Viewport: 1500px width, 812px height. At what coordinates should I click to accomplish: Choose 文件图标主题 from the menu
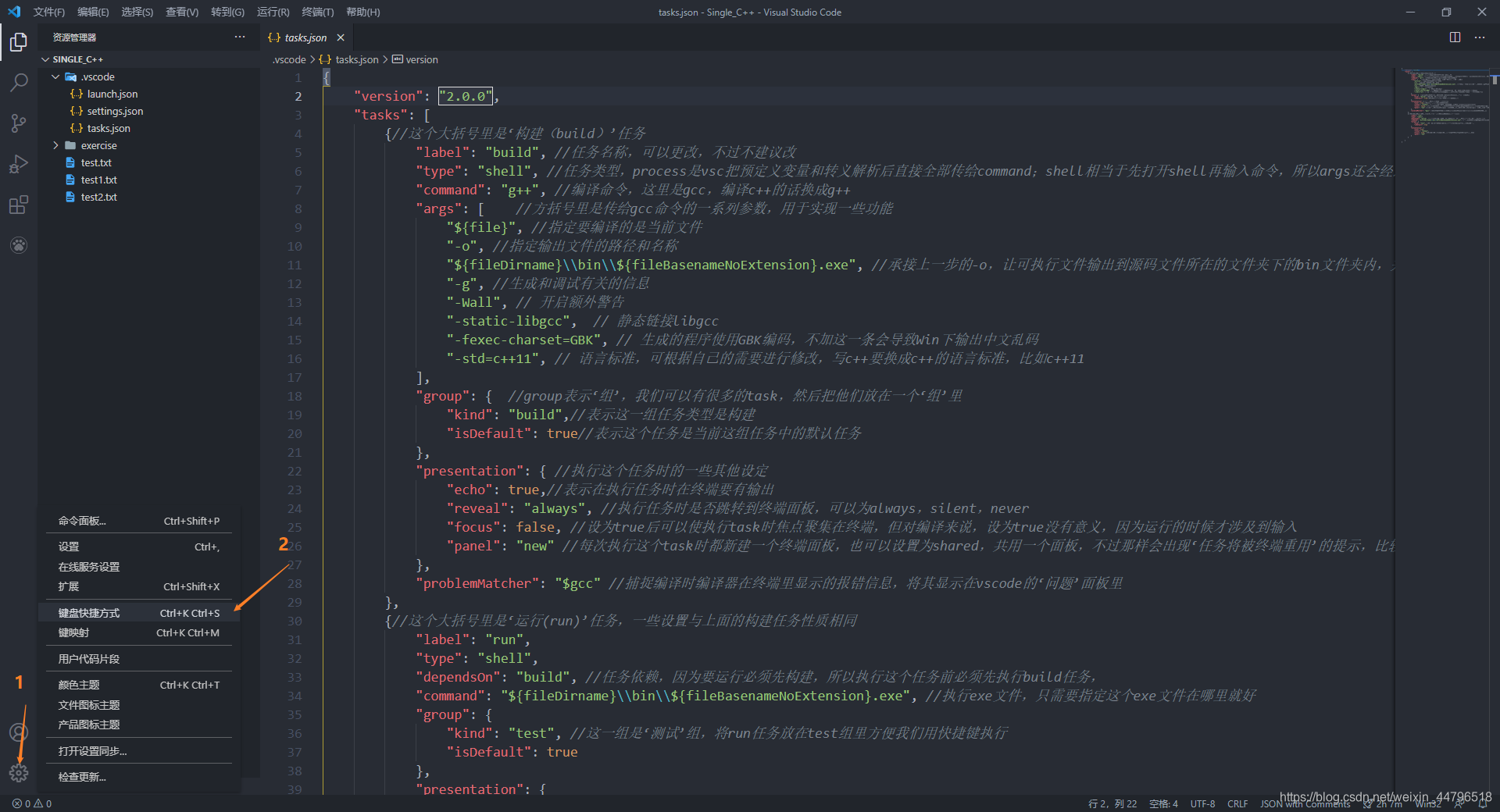(139, 705)
